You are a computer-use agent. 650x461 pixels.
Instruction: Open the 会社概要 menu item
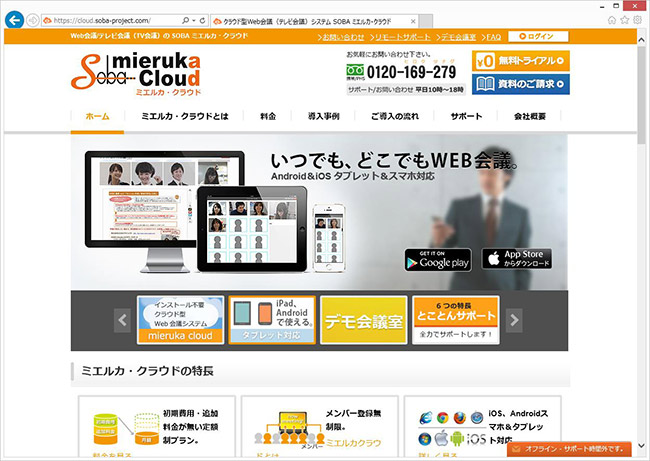point(530,116)
